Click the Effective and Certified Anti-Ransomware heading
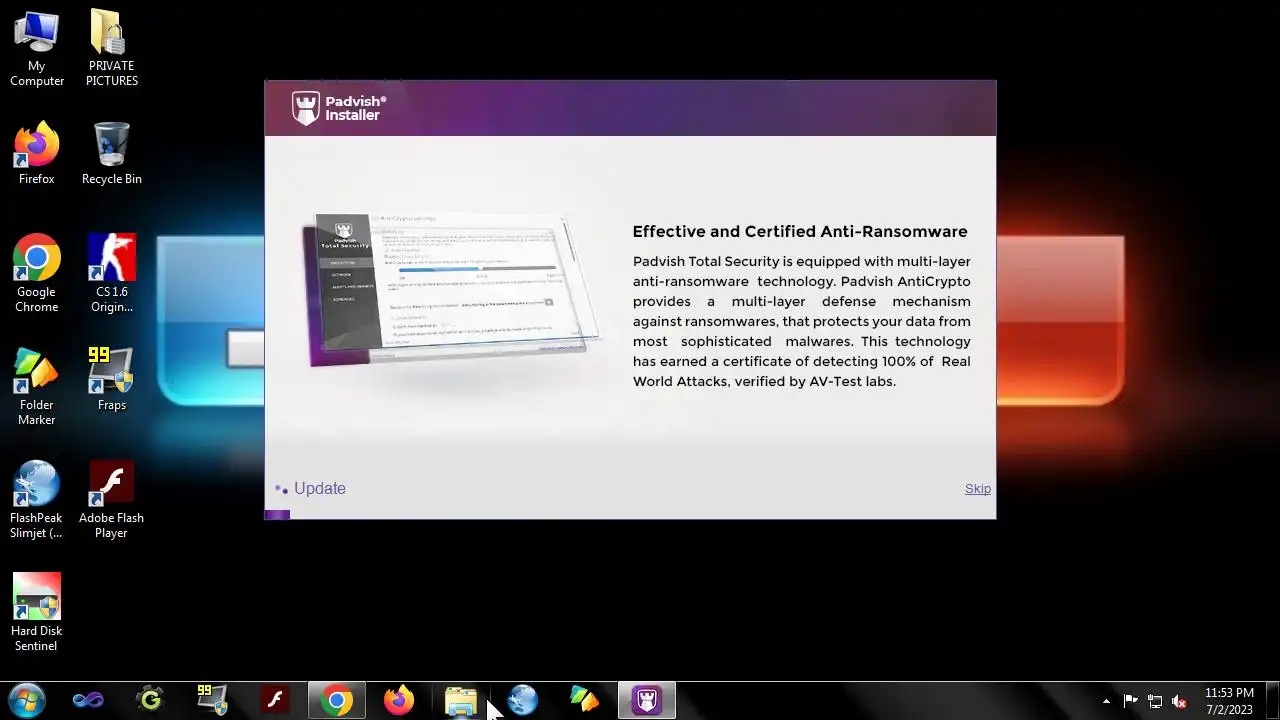The height and width of the screenshot is (720, 1280). coord(800,231)
